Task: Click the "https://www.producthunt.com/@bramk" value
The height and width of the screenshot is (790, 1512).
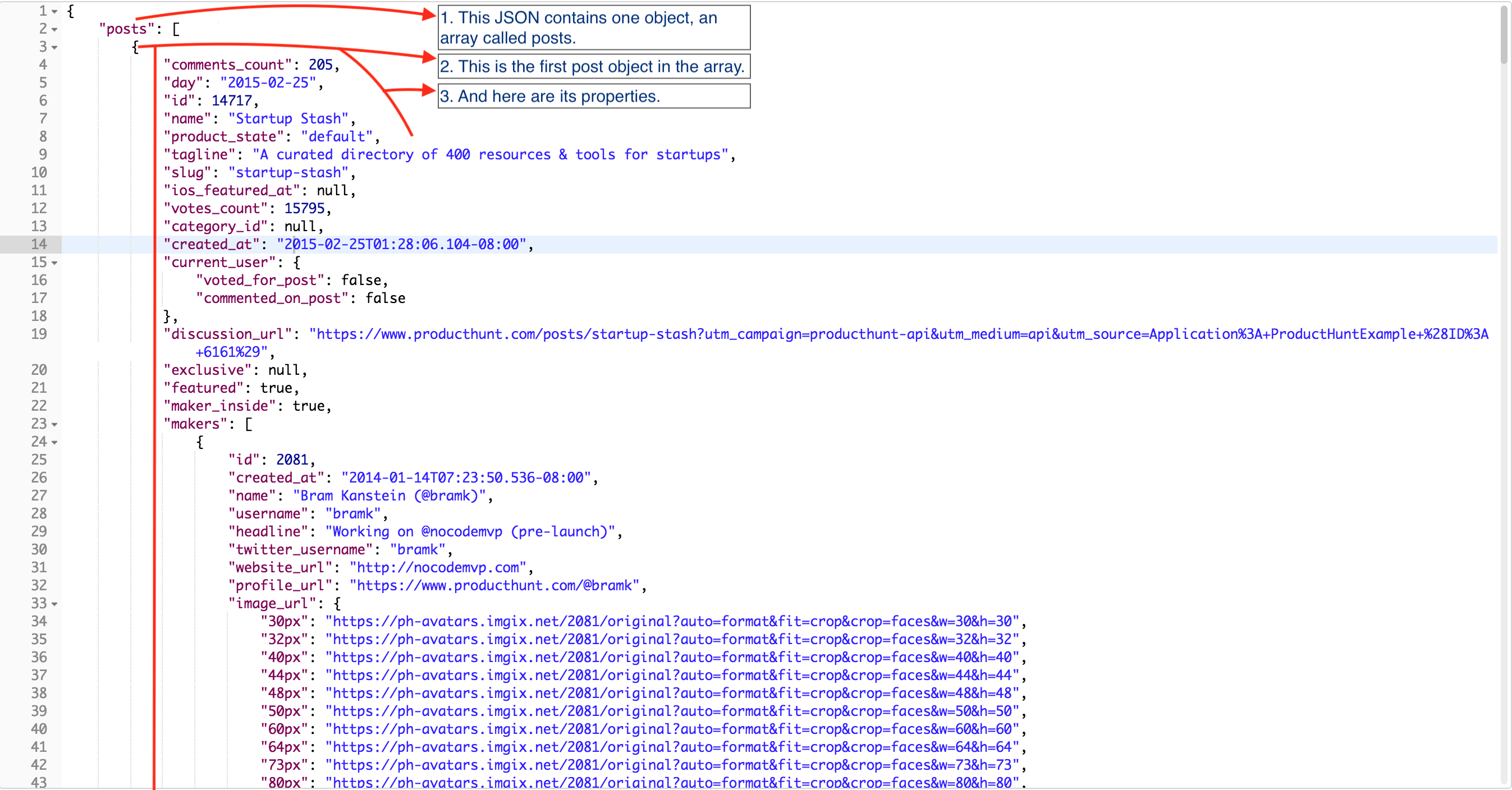Action: [x=494, y=586]
